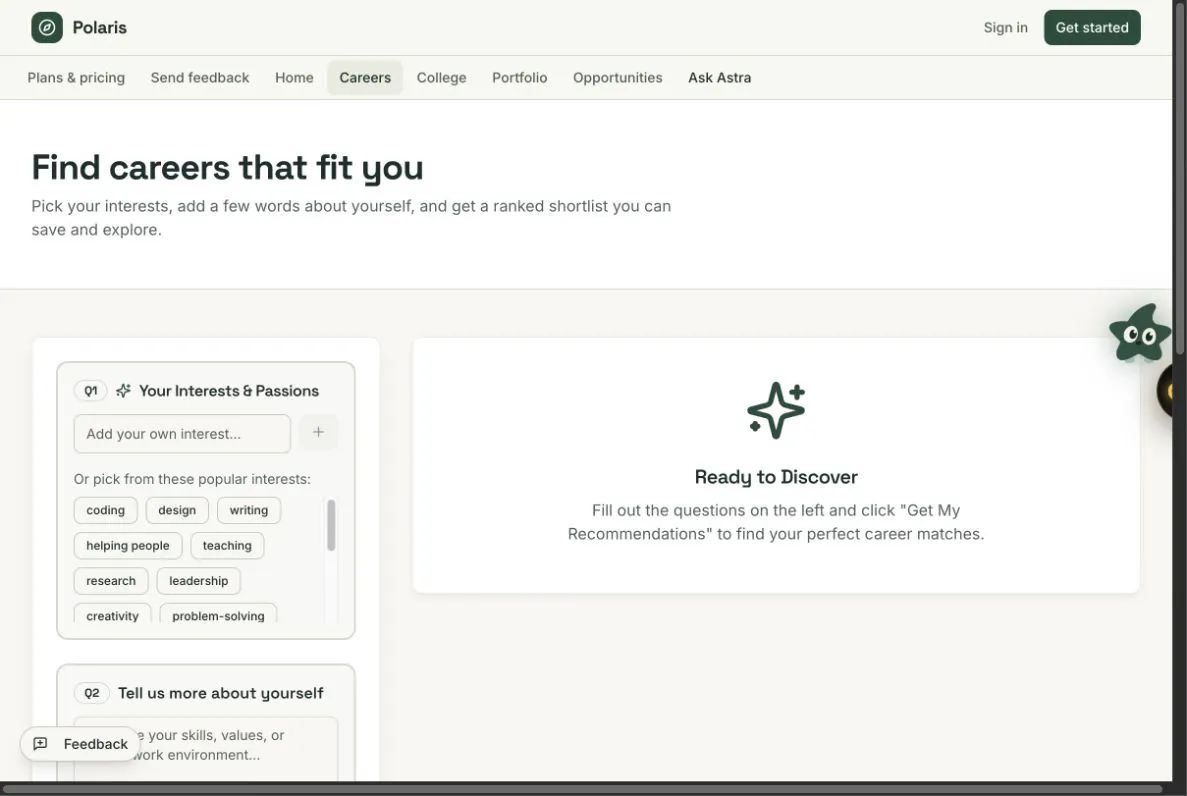Viewport: 1187px width, 796px height.
Task: Choose the problem-solving interest chip
Action: (x=218, y=614)
